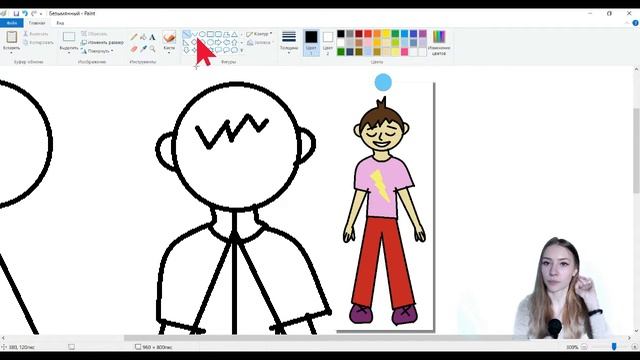
Task: Choose the Polygon shape
Action: [x=226, y=34]
